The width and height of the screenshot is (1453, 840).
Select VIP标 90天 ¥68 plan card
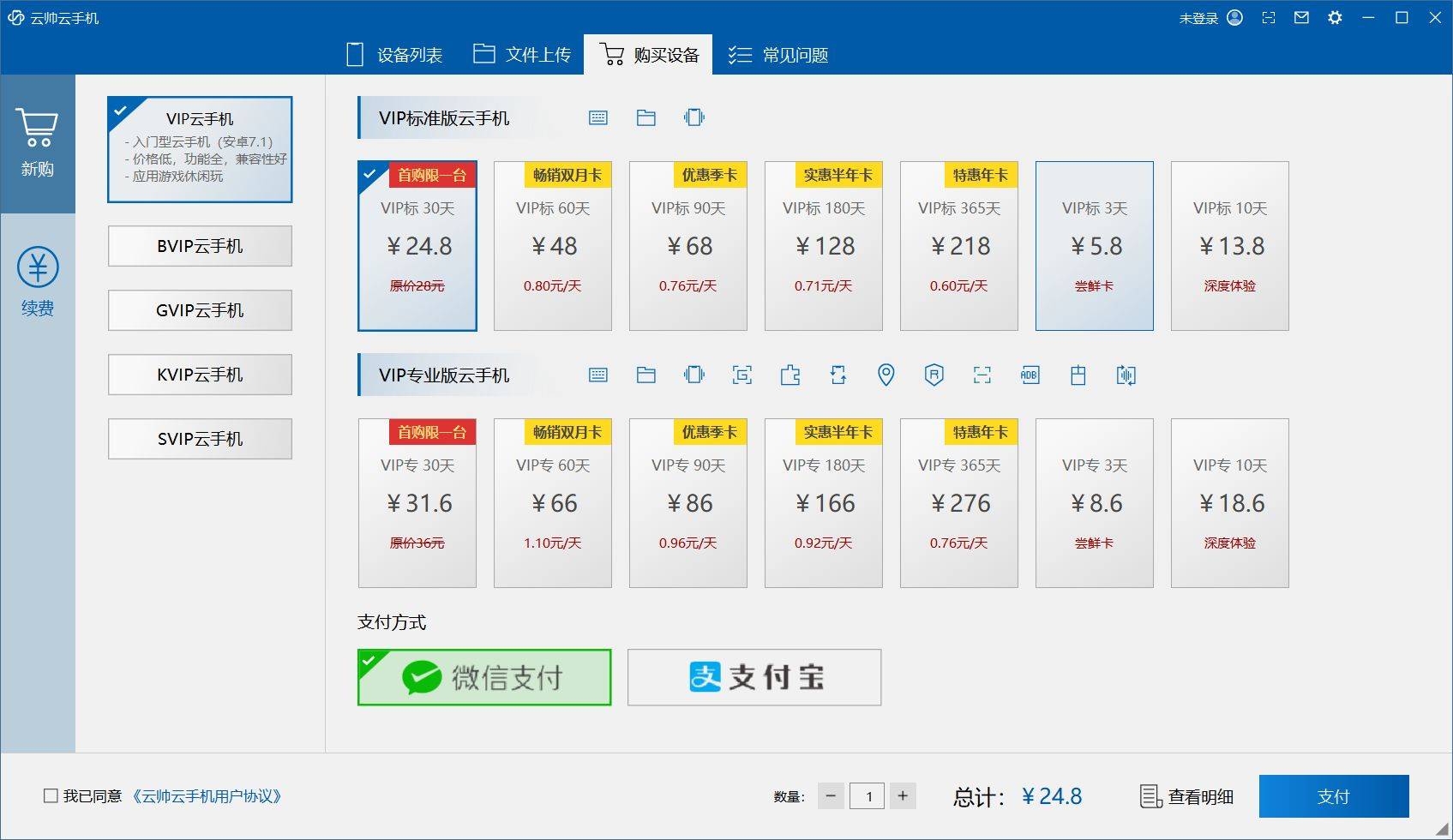[688, 246]
